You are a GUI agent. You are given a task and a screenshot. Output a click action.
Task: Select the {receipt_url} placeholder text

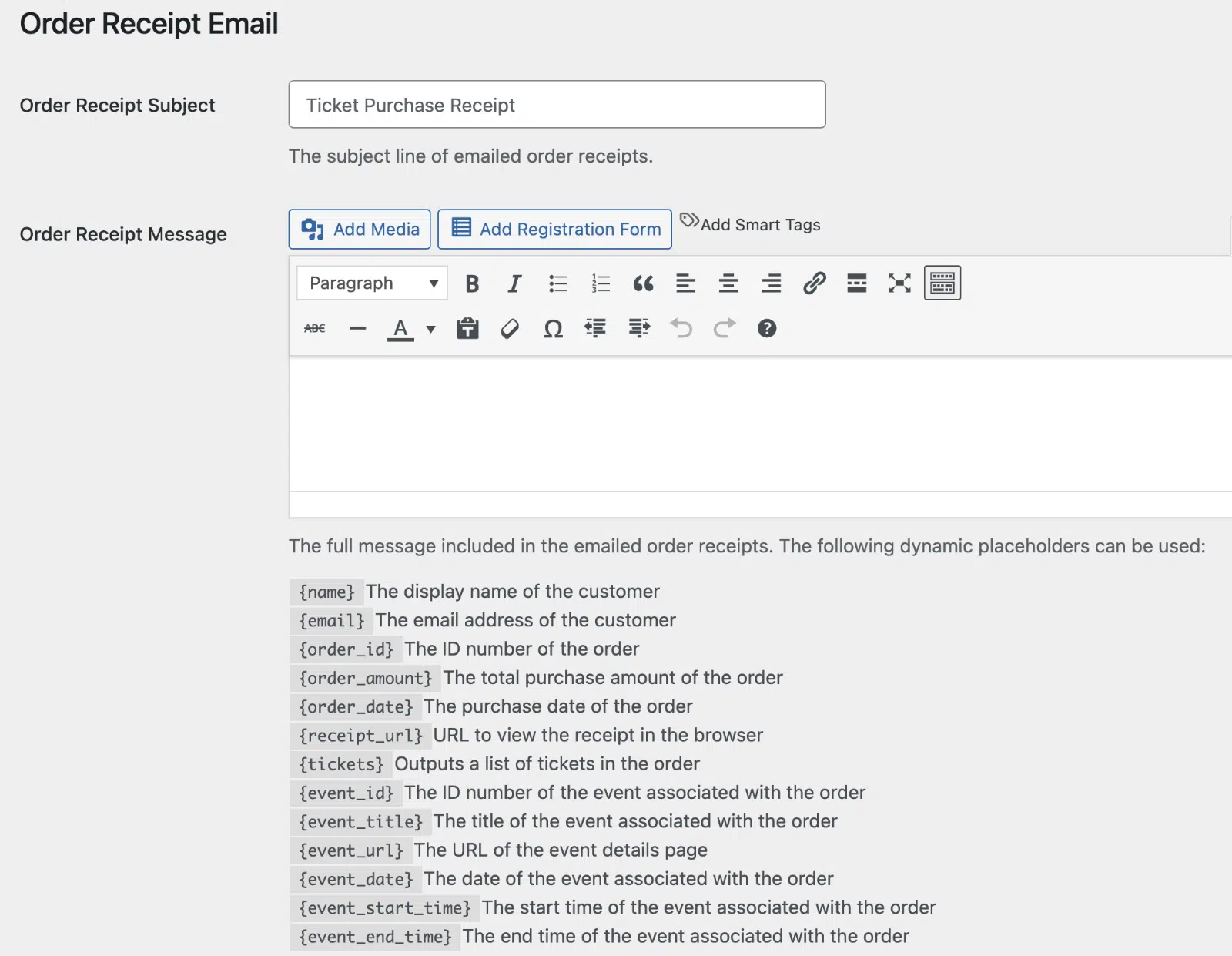[x=360, y=736]
